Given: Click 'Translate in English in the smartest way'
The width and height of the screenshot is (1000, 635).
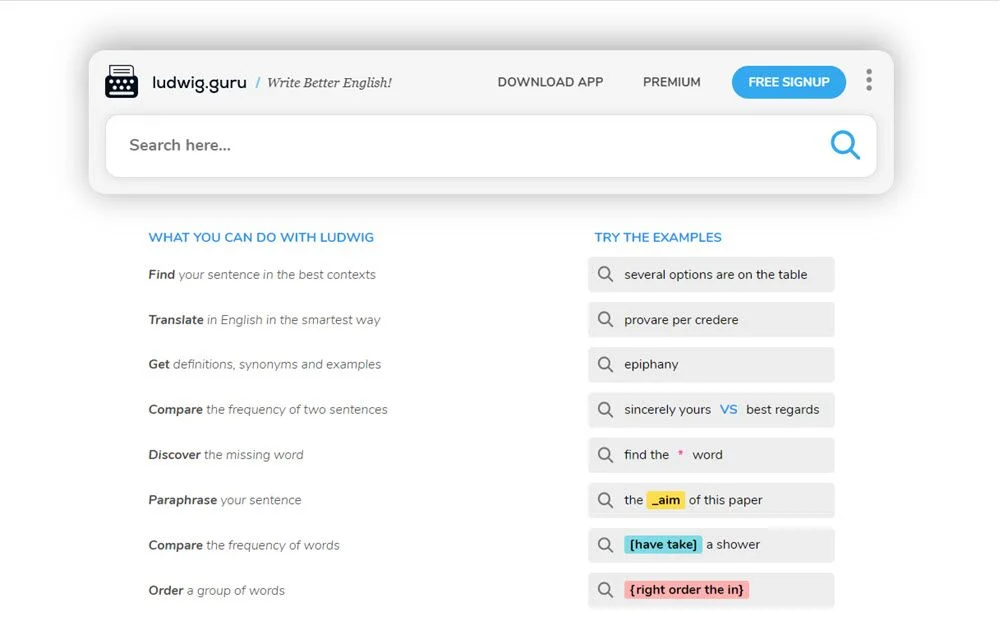Looking at the screenshot, I should pos(264,319).
